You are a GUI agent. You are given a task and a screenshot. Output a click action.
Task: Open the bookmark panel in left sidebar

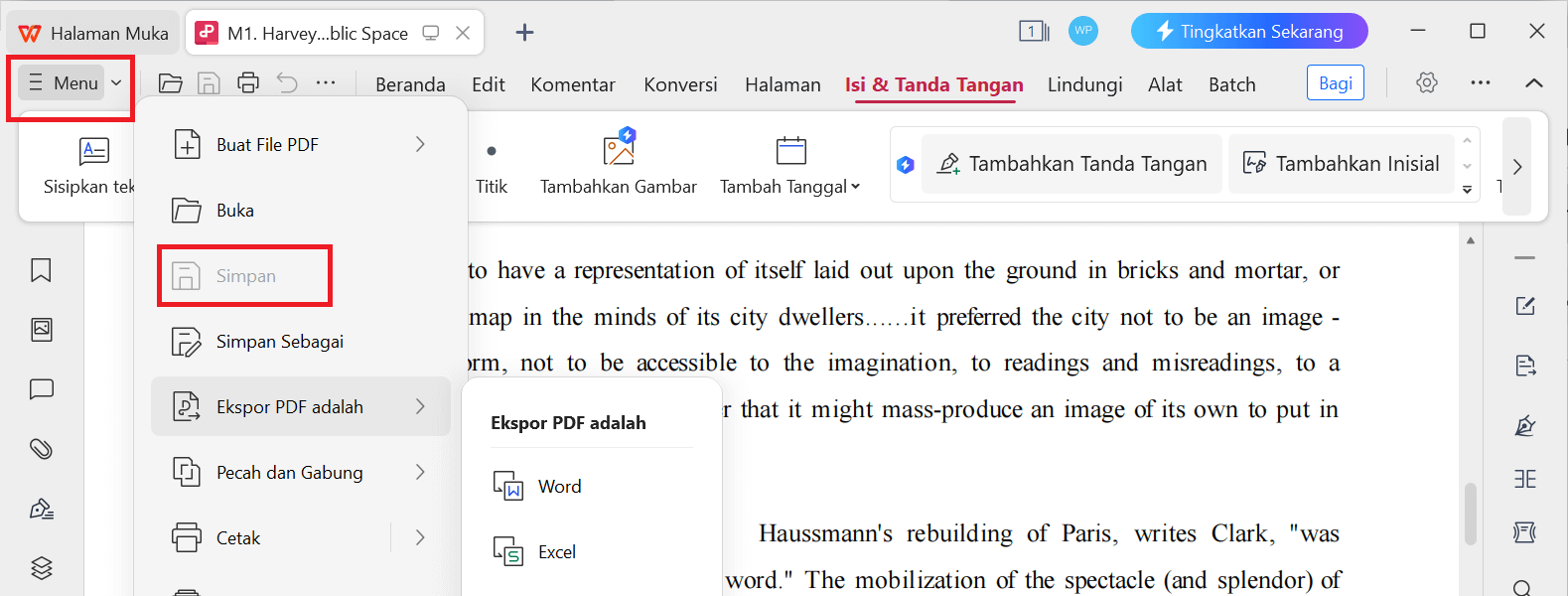click(41, 270)
